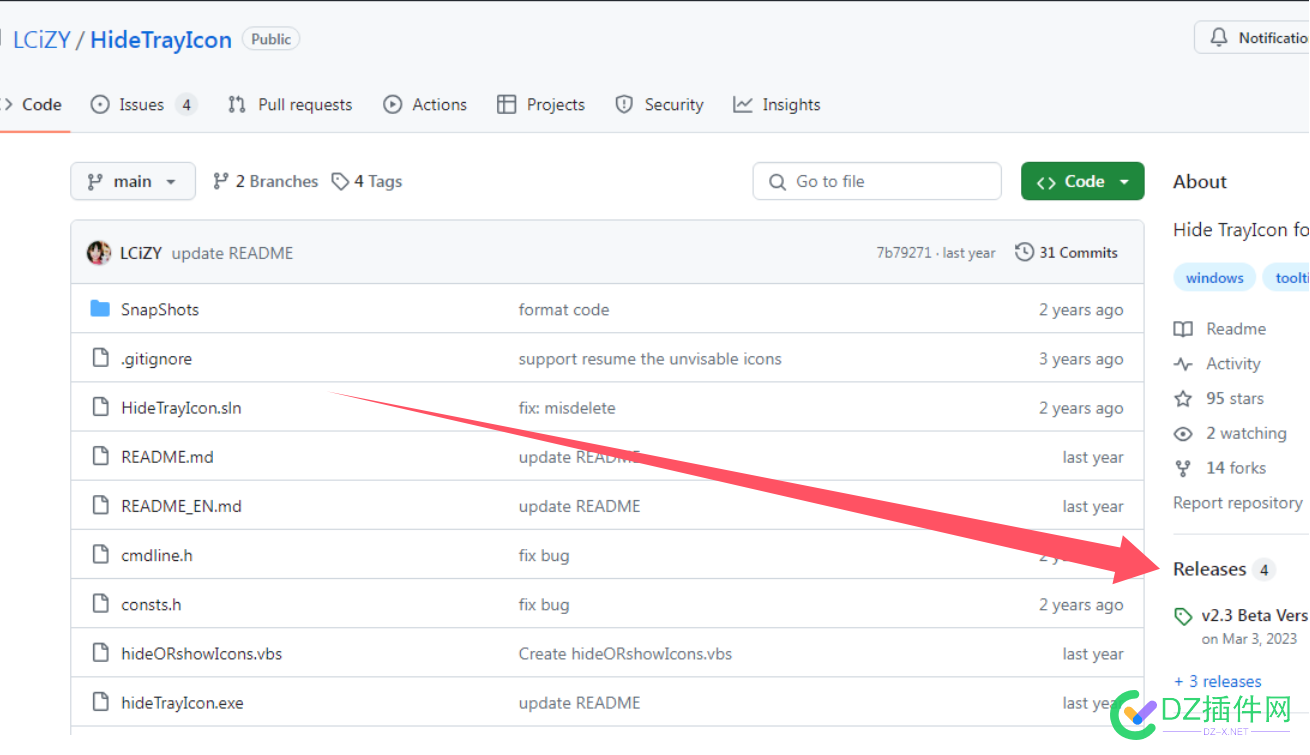Show the + 3 releases link
This screenshot has height=755, width=1310.
[1218, 681]
